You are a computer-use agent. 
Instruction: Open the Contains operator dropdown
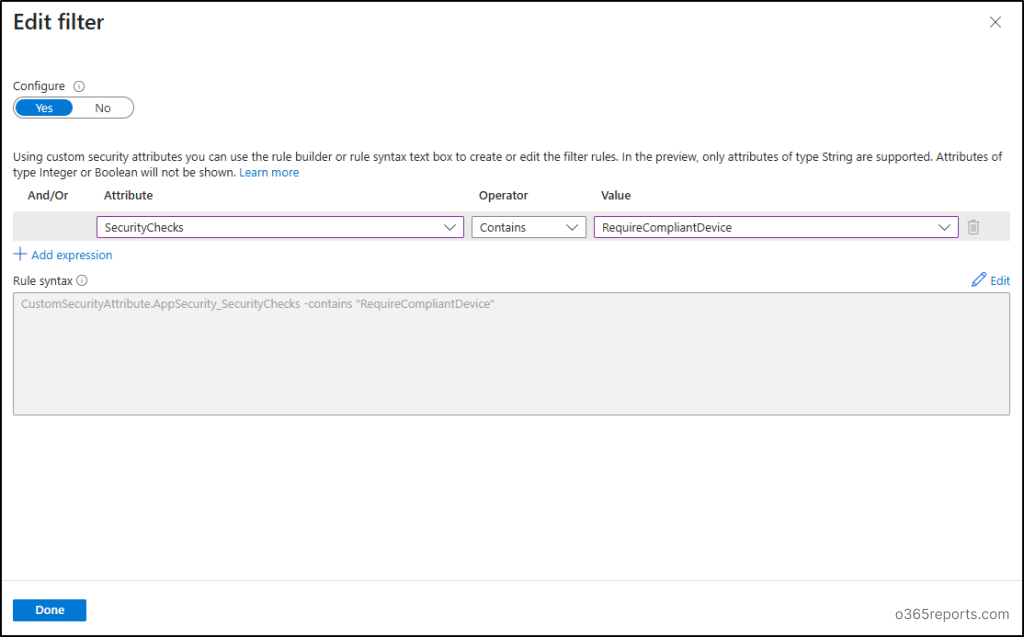529,227
